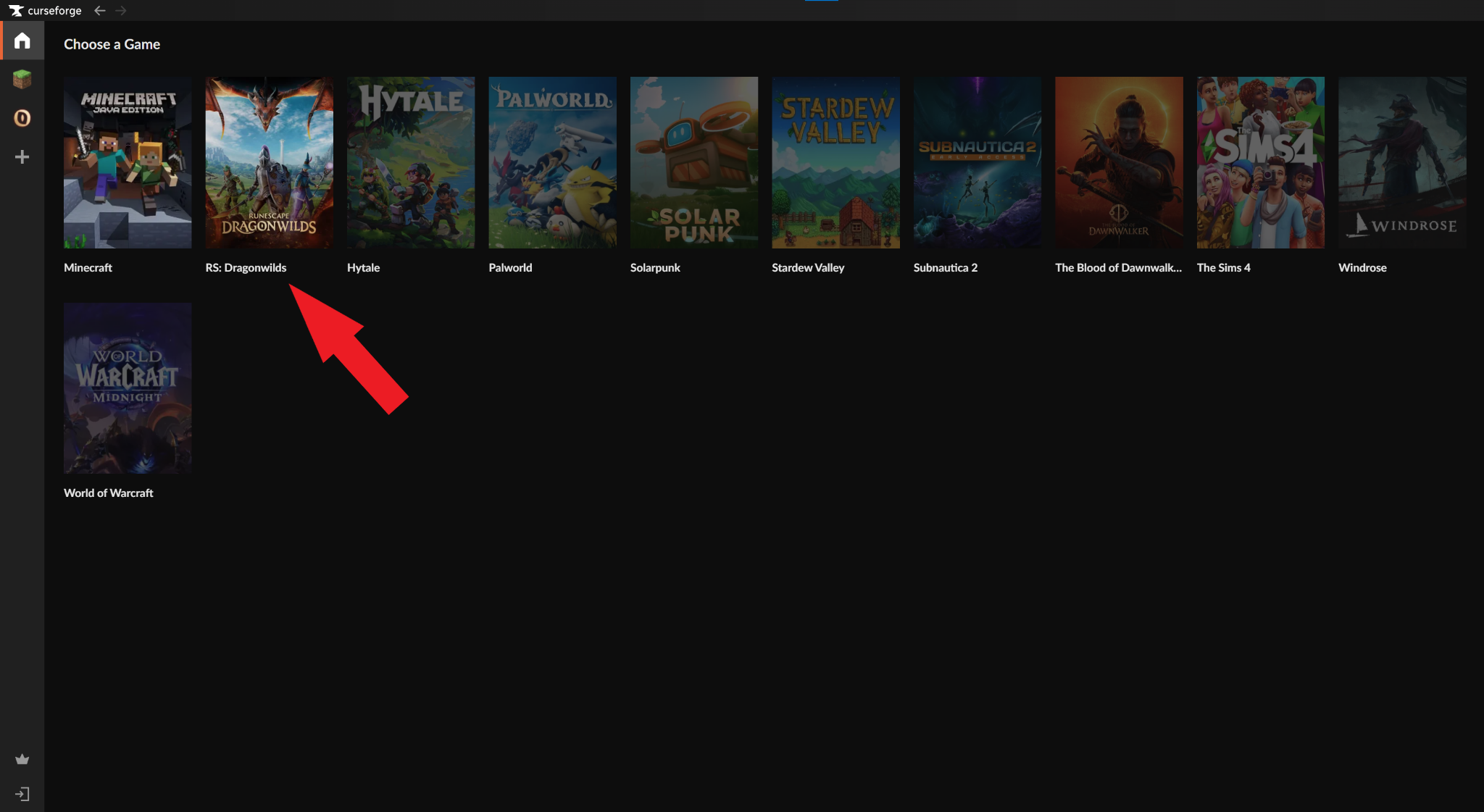
Task: Choose the Stardew Valley cover
Action: pos(836,163)
